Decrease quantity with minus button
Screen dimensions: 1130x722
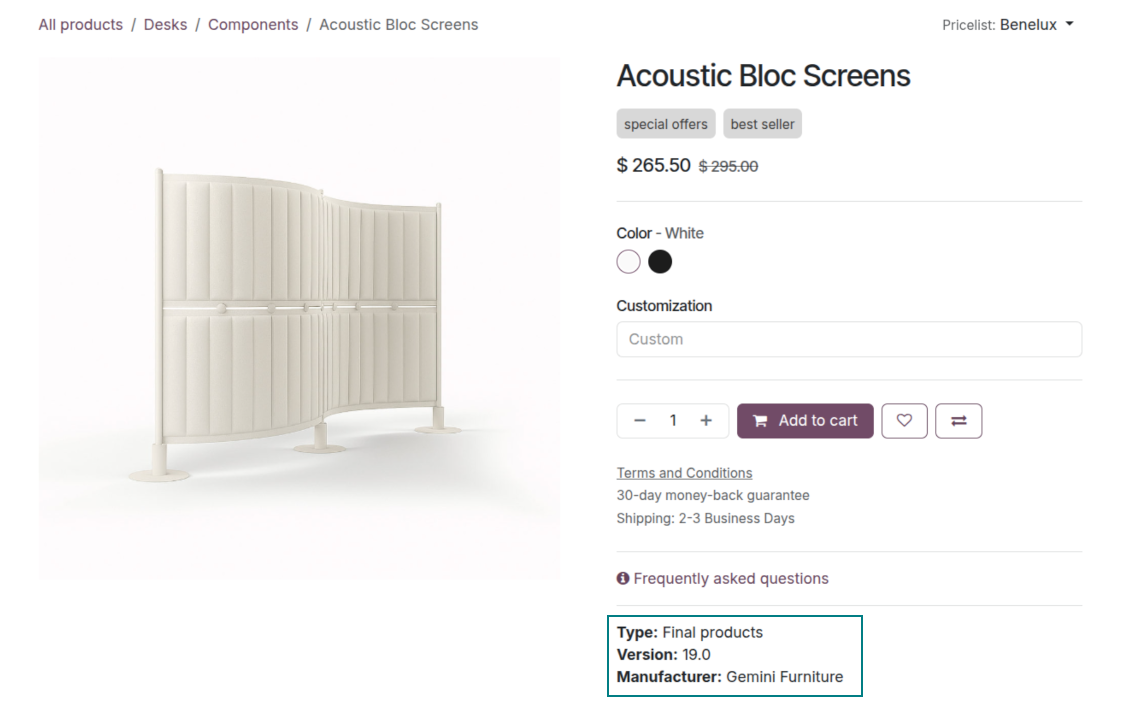[x=640, y=421]
